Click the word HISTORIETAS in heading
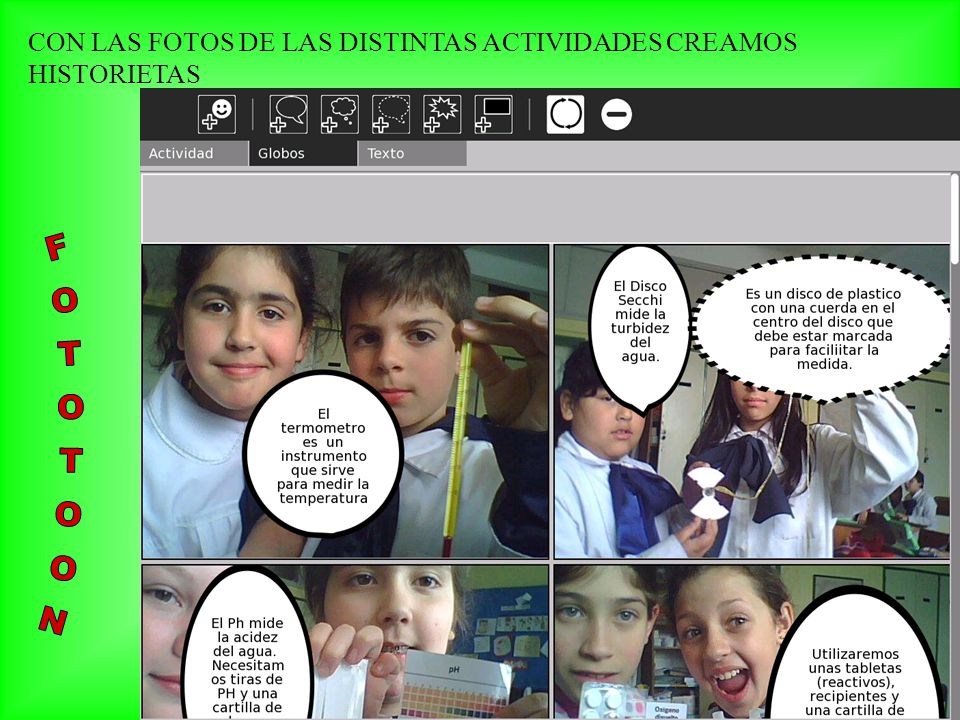The image size is (960, 720). (x=114, y=74)
